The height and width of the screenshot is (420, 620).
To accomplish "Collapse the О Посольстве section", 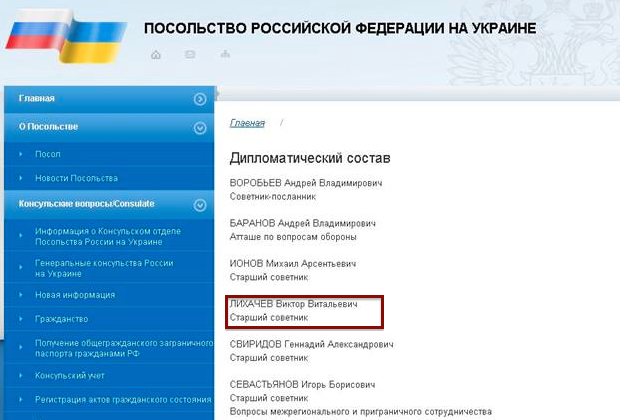I will (x=200, y=127).
